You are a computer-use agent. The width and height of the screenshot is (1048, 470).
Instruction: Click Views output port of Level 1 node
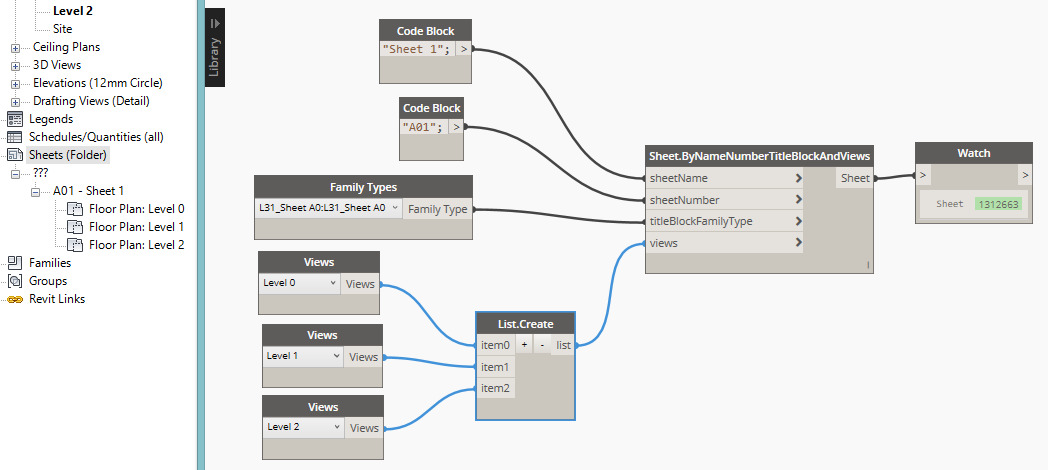point(364,356)
